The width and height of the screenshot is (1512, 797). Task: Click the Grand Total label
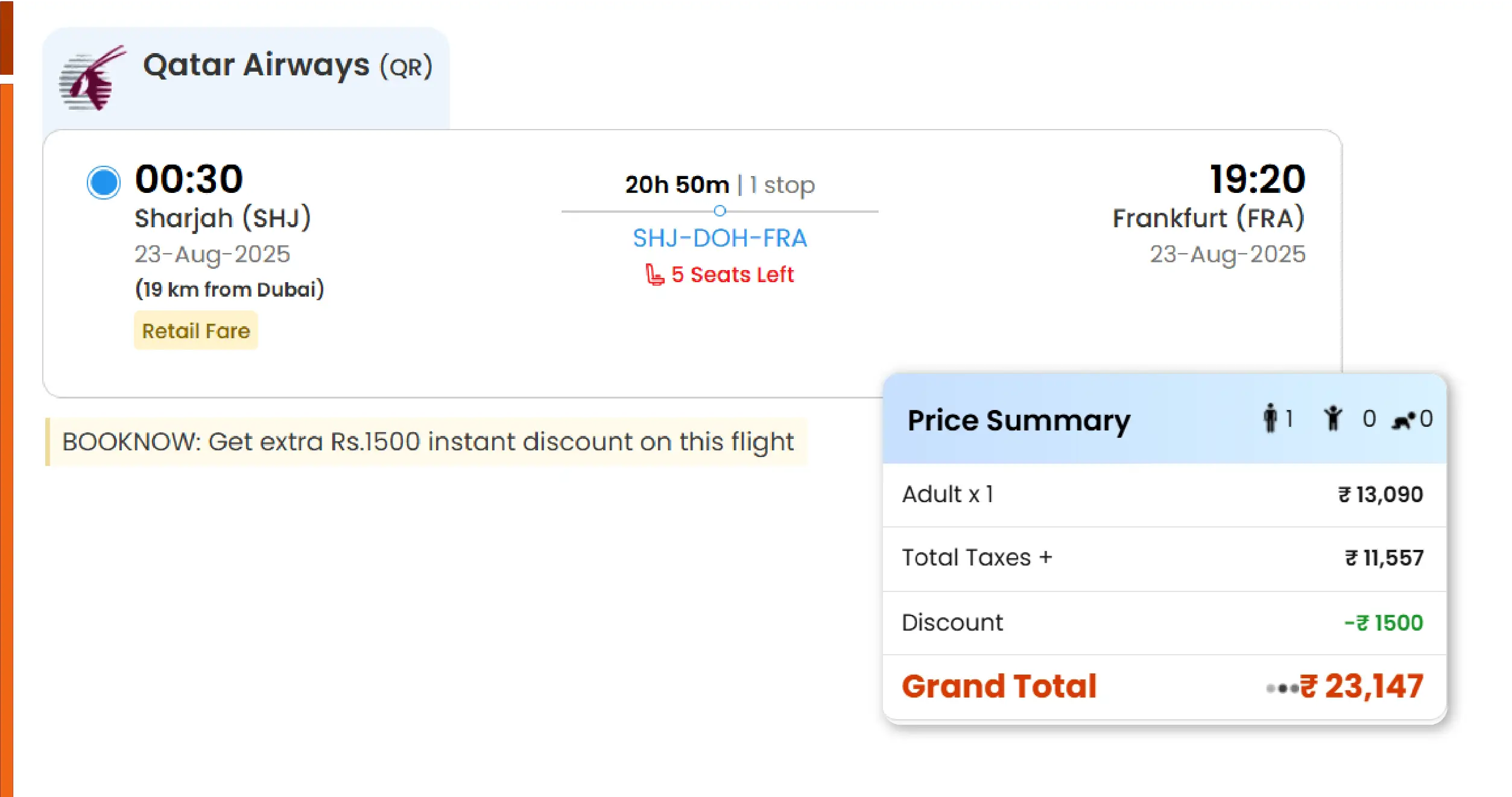999,687
